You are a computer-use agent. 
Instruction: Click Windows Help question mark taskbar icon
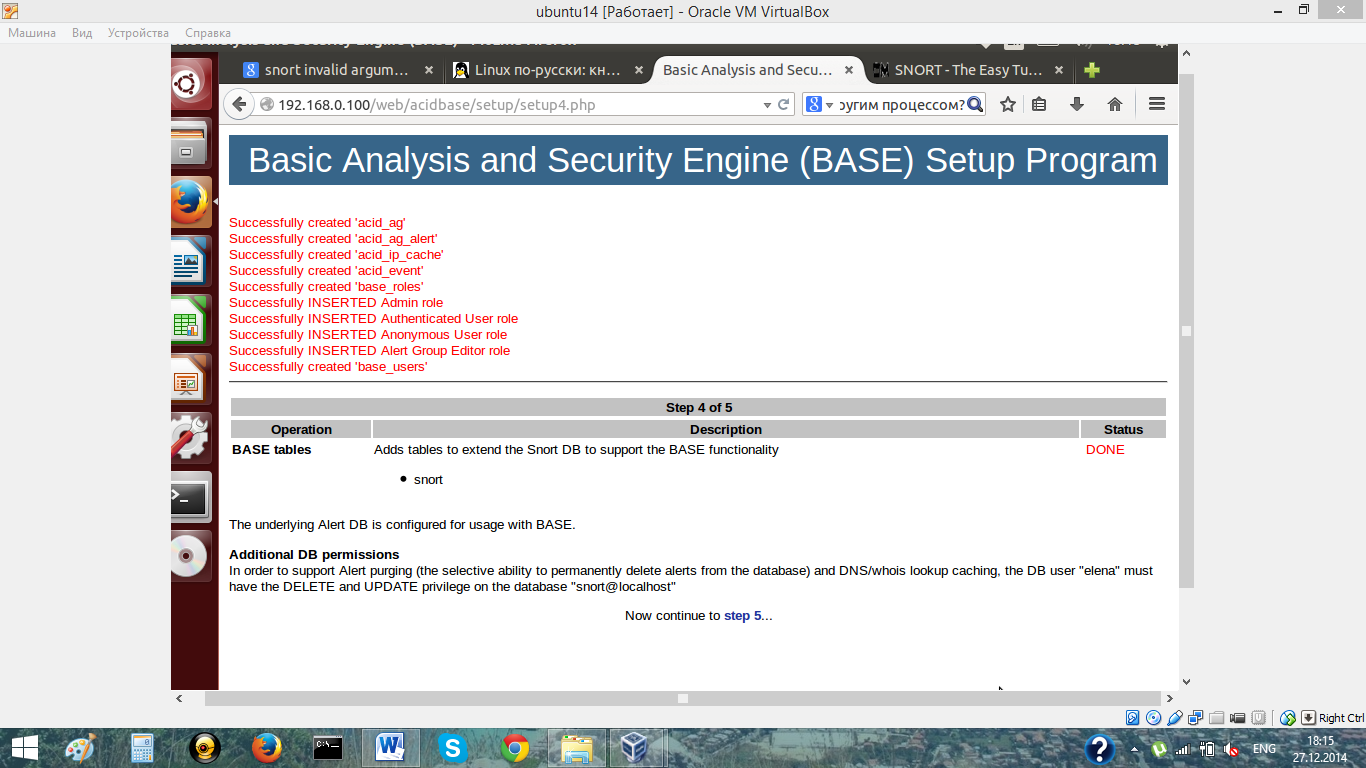(x=1099, y=749)
